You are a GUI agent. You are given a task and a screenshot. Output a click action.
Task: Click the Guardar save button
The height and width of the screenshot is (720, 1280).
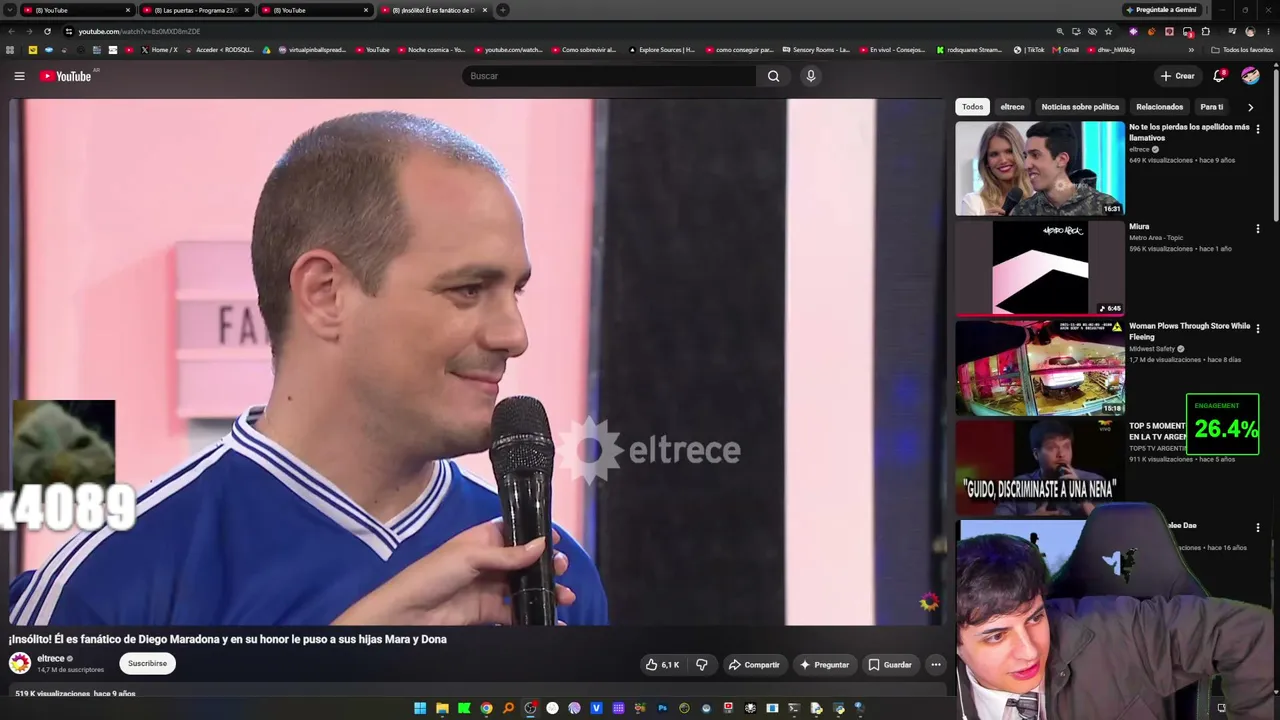(x=890, y=664)
